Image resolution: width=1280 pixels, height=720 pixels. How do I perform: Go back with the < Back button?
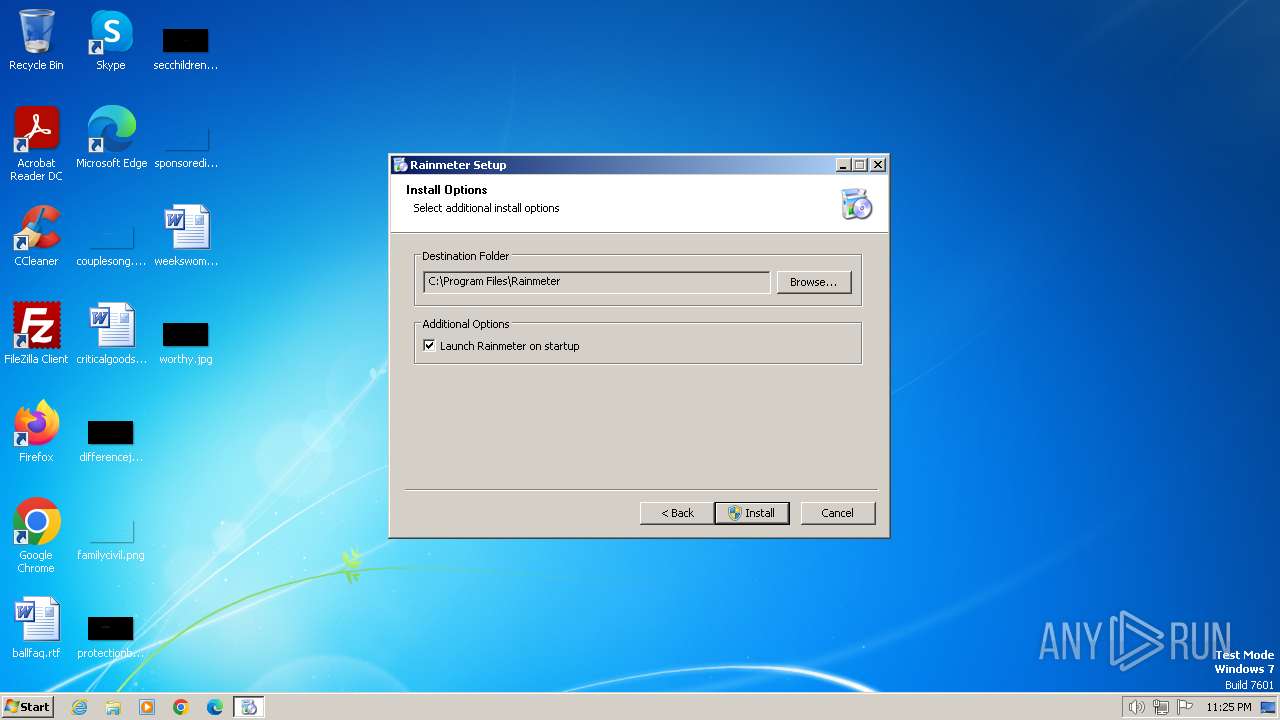tap(677, 513)
